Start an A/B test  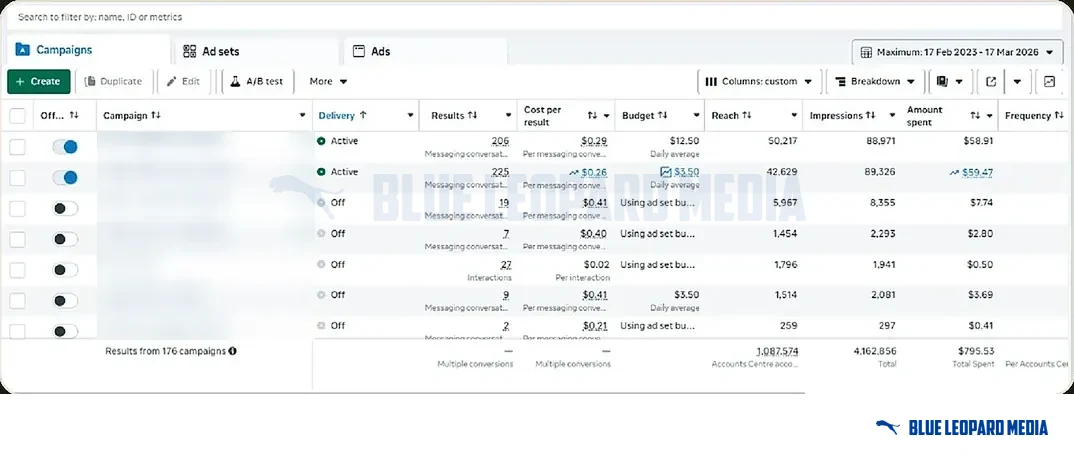click(x=257, y=82)
